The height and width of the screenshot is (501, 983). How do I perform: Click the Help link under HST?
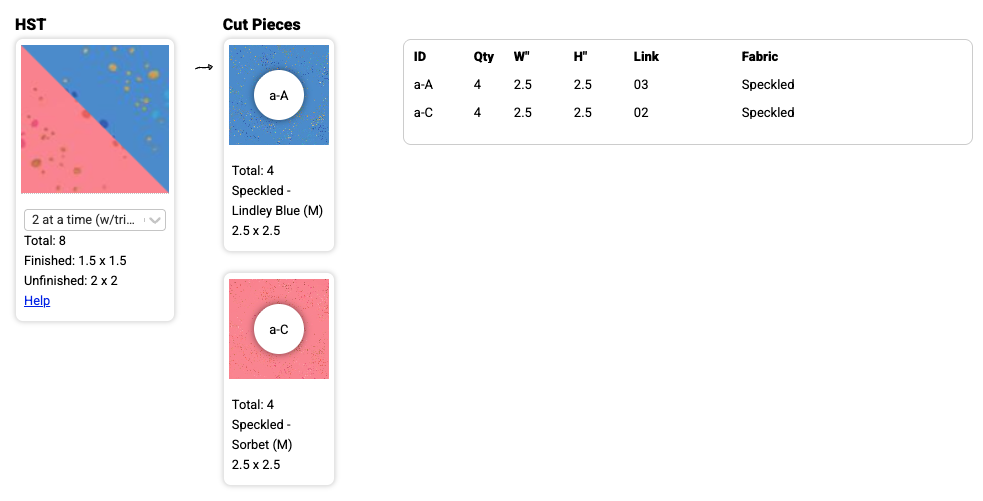coord(37,301)
